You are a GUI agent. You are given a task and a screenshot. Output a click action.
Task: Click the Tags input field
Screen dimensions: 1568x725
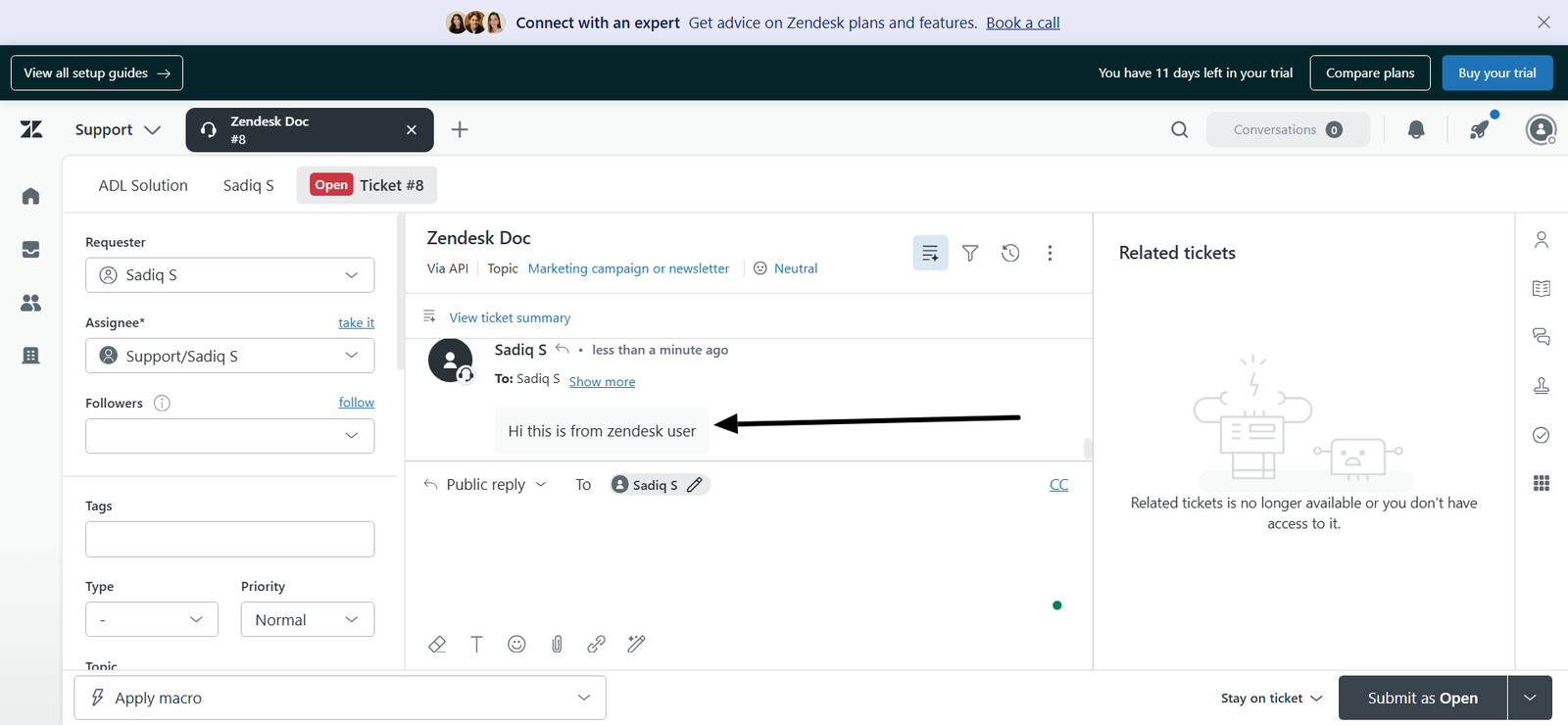(230, 539)
